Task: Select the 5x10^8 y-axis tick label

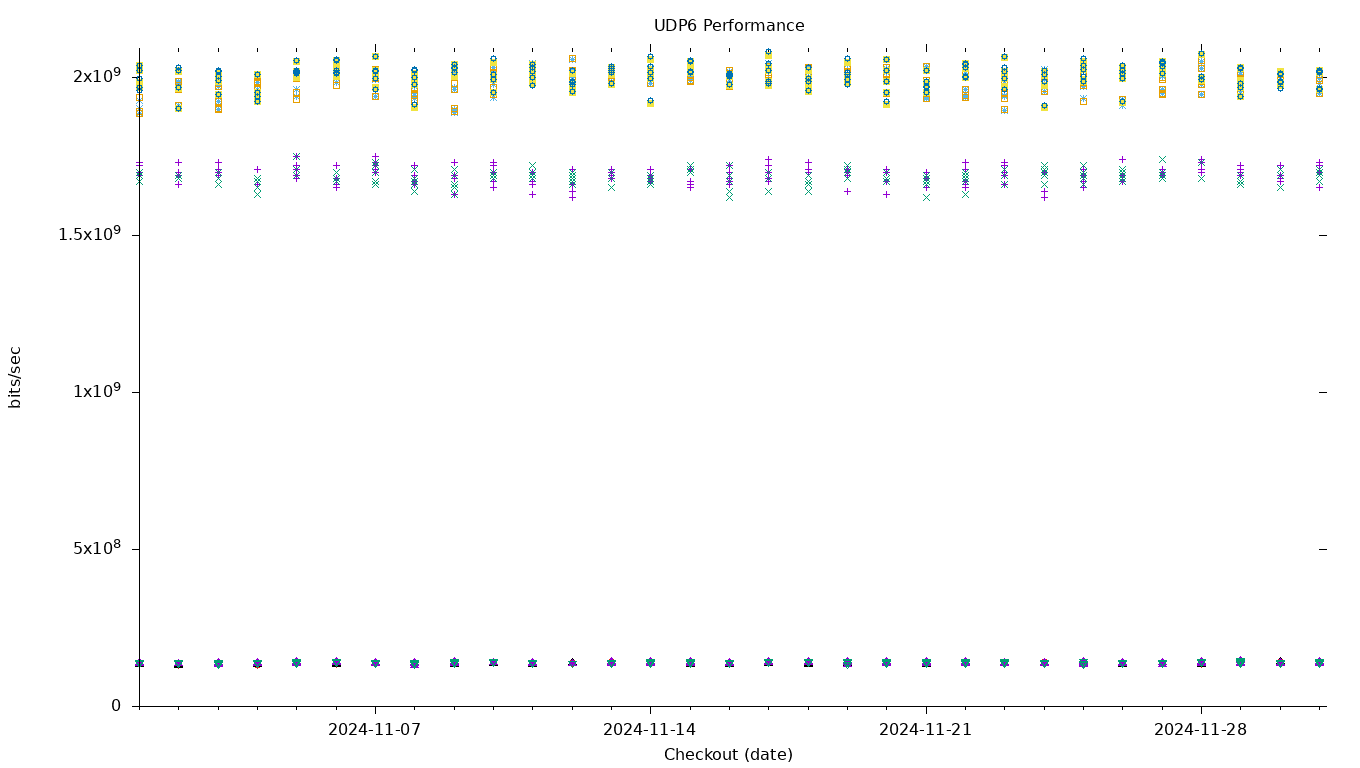Action: click(96, 547)
